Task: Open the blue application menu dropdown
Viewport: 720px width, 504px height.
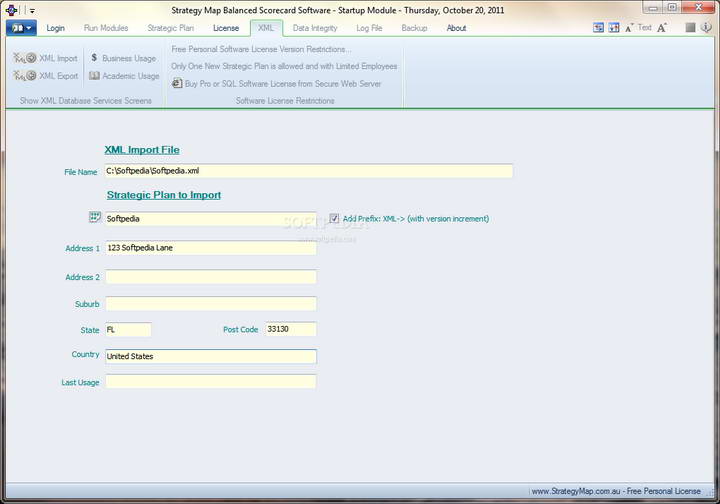Action: click(20, 28)
